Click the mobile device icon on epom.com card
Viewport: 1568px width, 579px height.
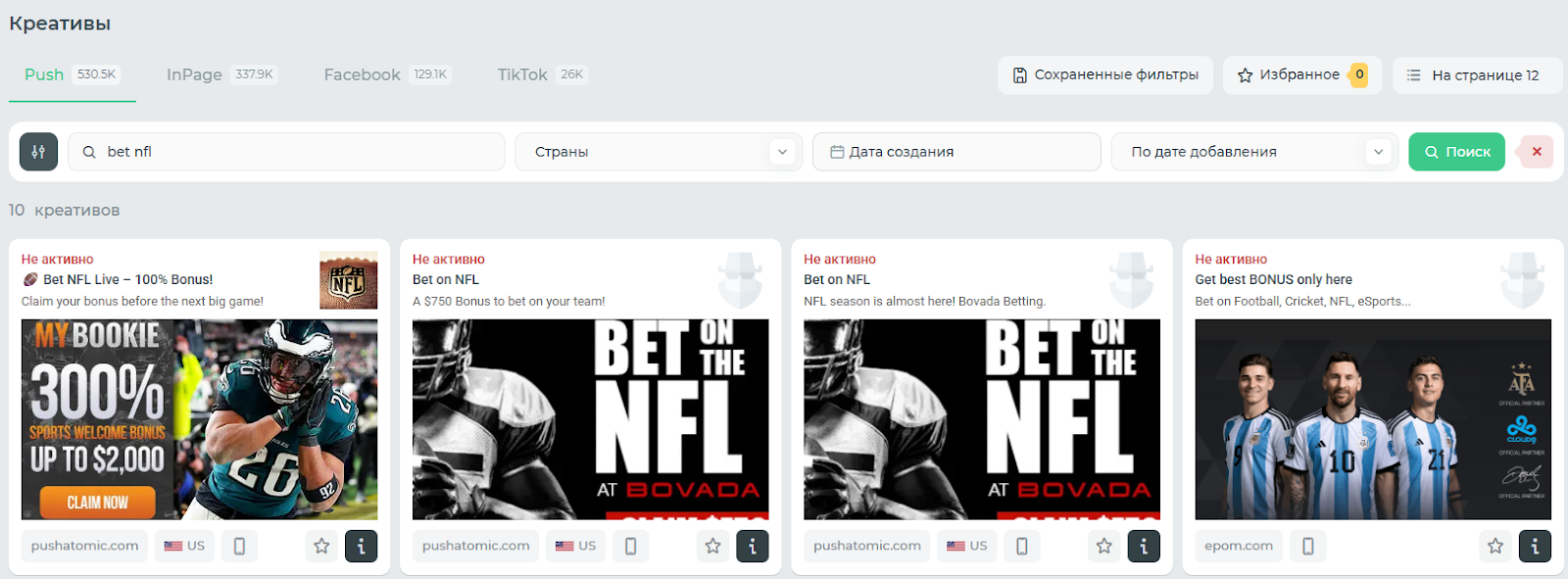click(1307, 546)
